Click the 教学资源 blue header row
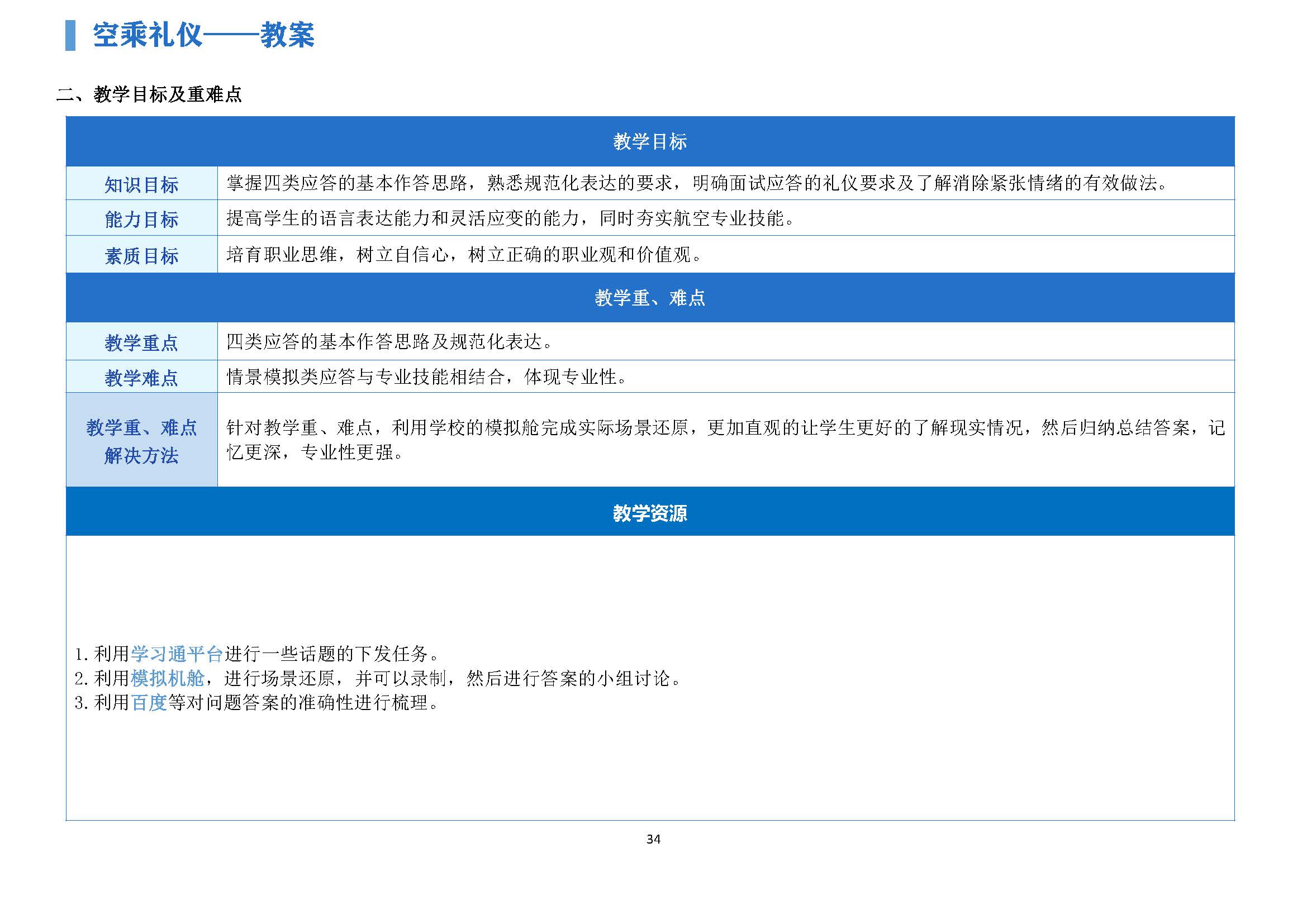This screenshot has width=1307, height=924. (650, 512)
